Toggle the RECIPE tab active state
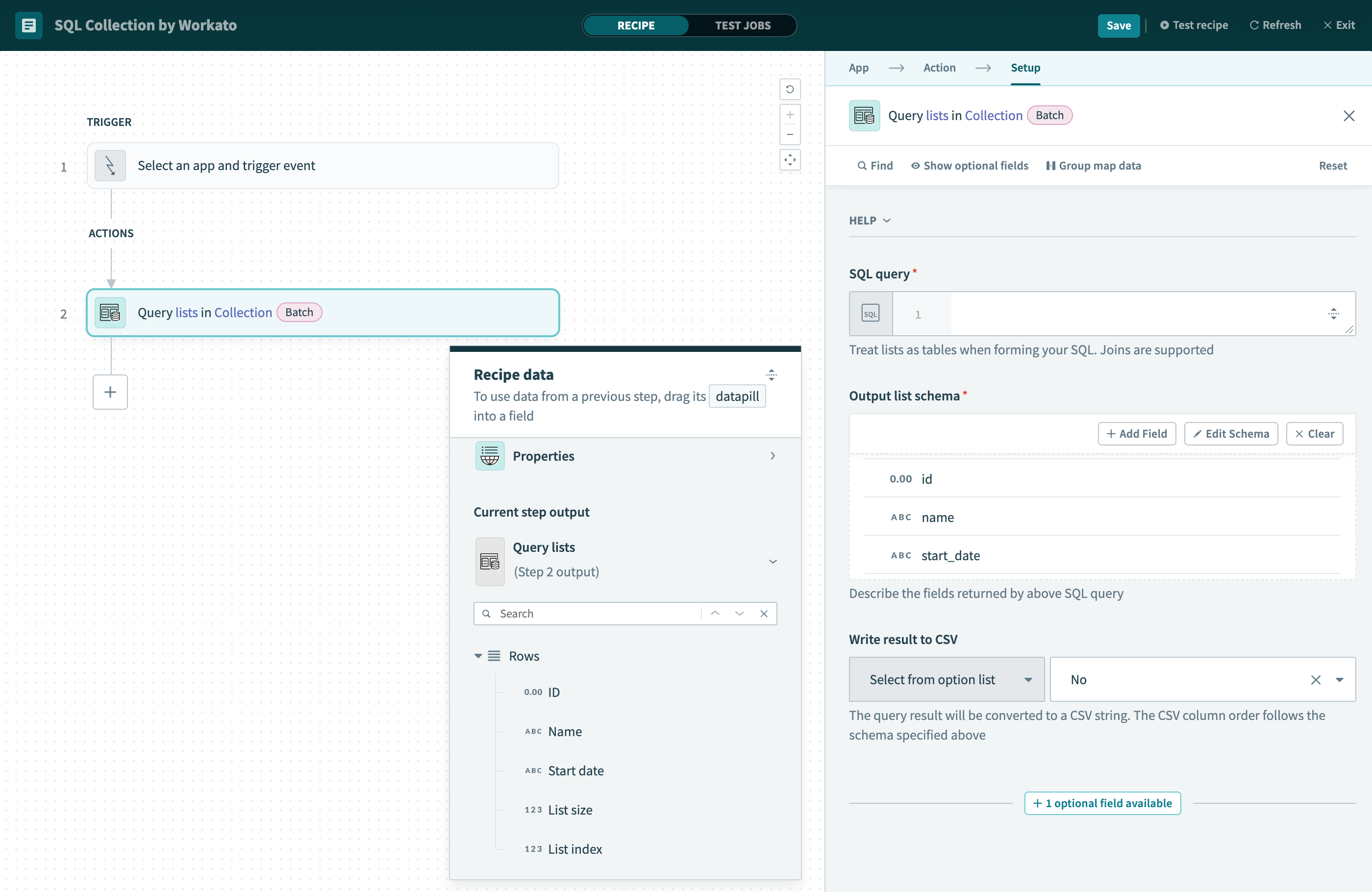 636,25
